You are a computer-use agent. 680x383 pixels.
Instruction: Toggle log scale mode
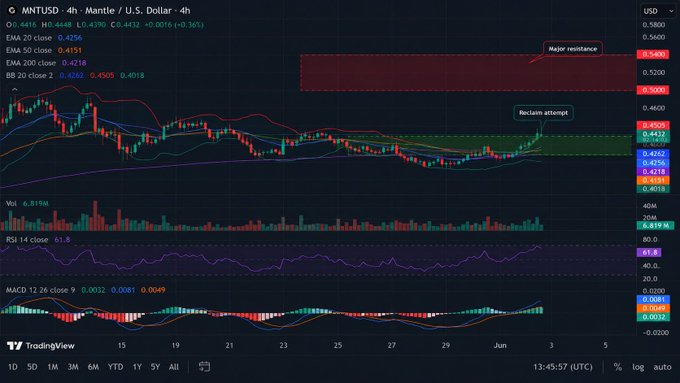coord(638,367)
